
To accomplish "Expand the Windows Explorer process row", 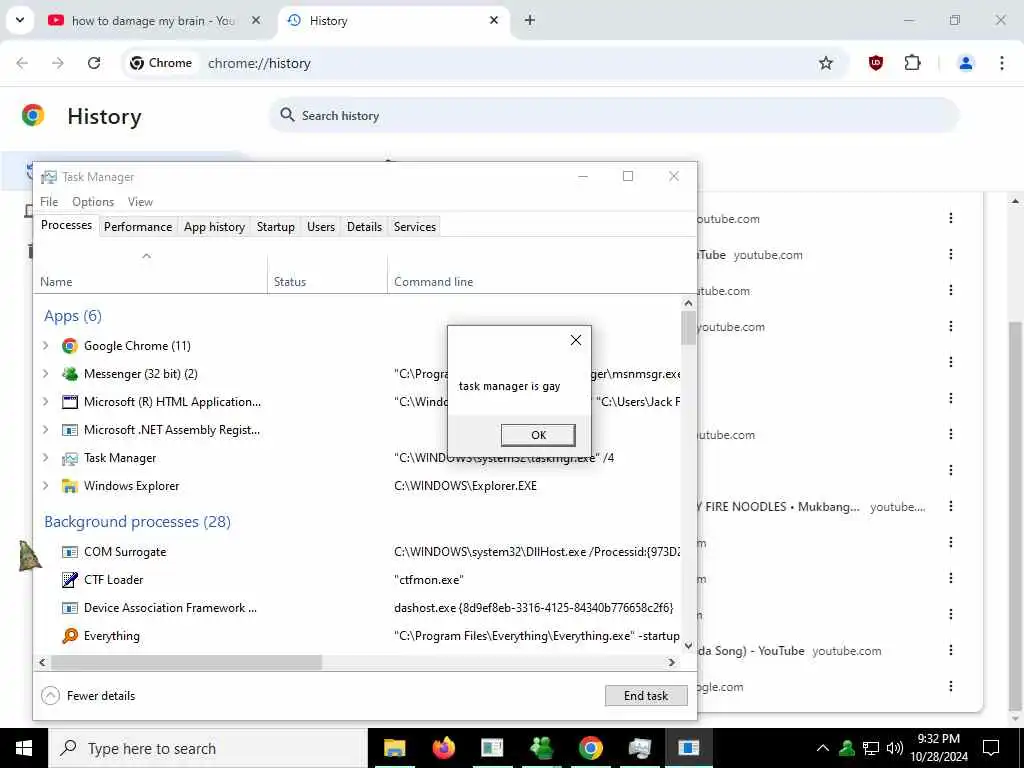I will tap(45, 486).
